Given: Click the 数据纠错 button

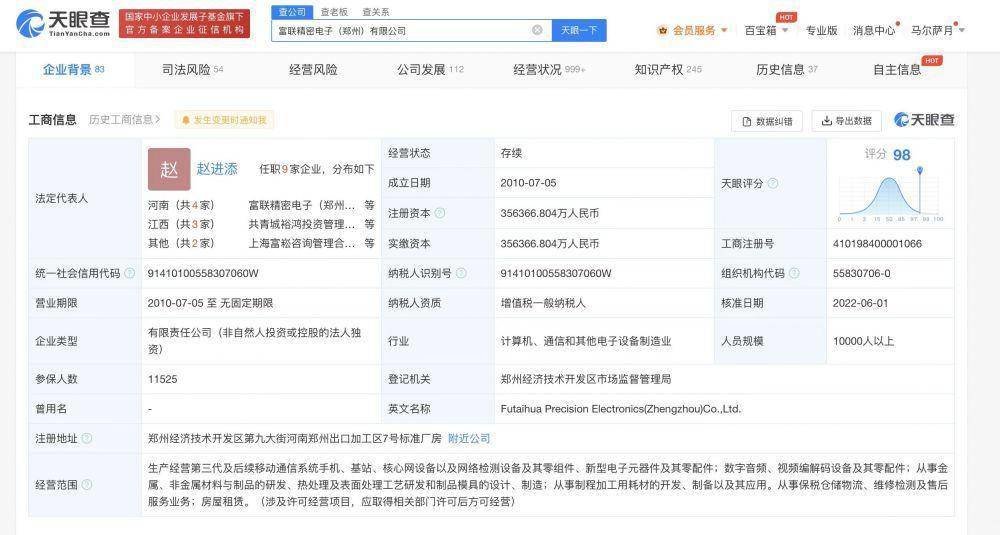Looking at the screenshot, I should [768, 121].
